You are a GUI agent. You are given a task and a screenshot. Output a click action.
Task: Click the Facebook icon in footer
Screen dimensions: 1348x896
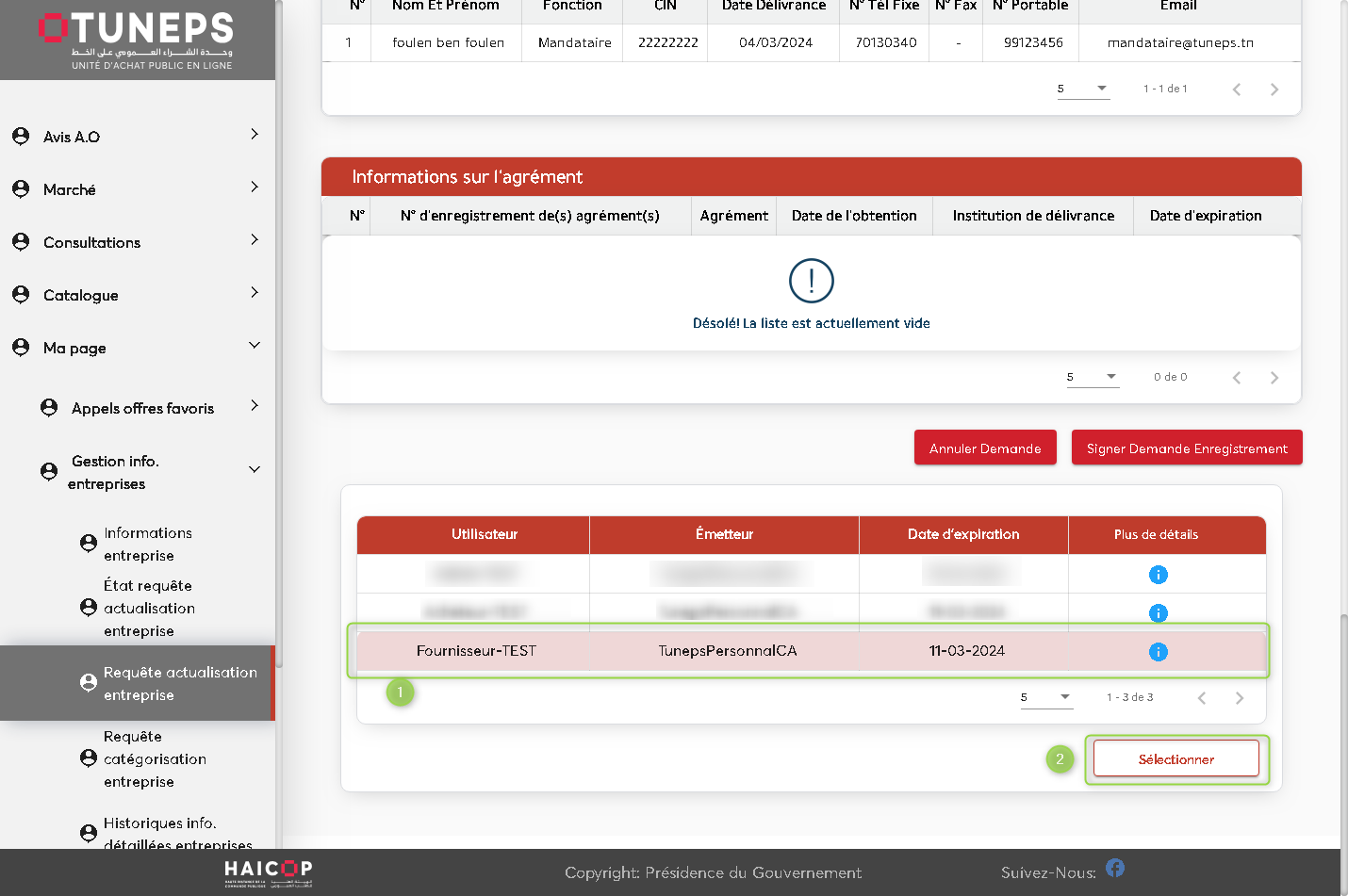[1115, 868]
